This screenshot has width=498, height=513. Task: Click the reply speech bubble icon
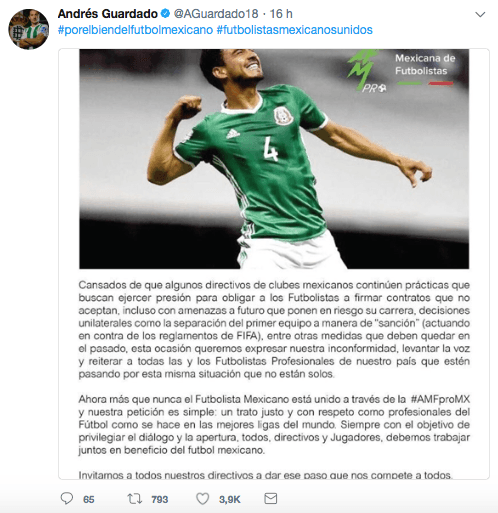(x=67, y=499)
